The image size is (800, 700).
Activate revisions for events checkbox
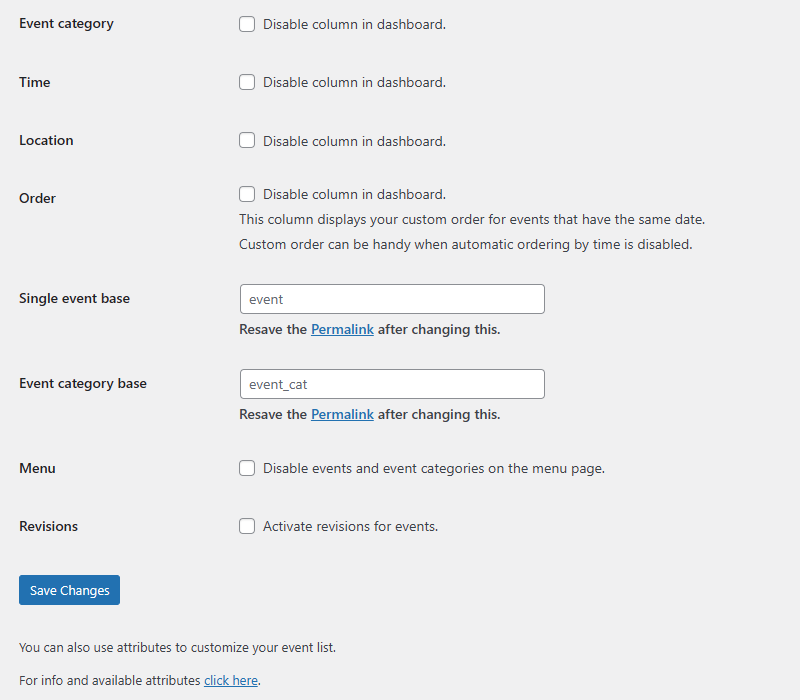pos(247,526)
